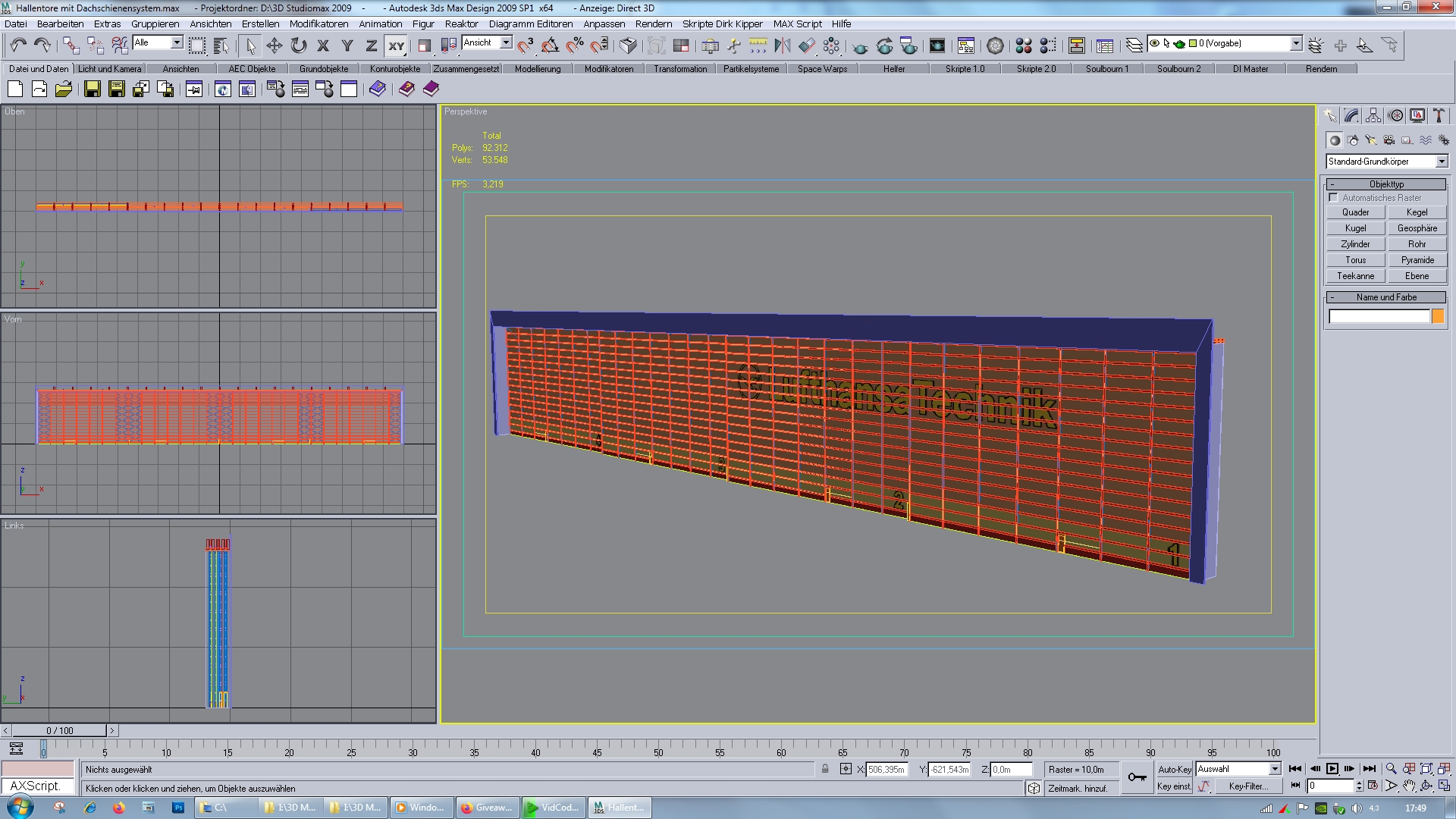This screenshot has height=819, width=1456.
Task: Click the orange object color swatch
Action: click(1437, 317)
